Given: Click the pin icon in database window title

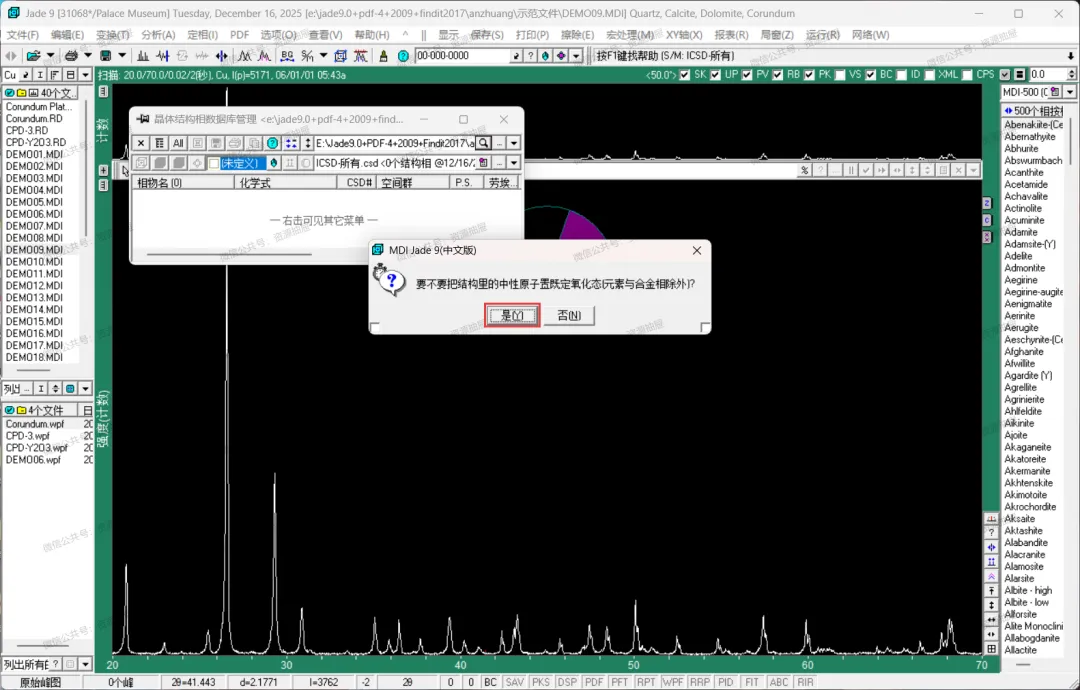Looking at the screenshot, I should (143, 119).
